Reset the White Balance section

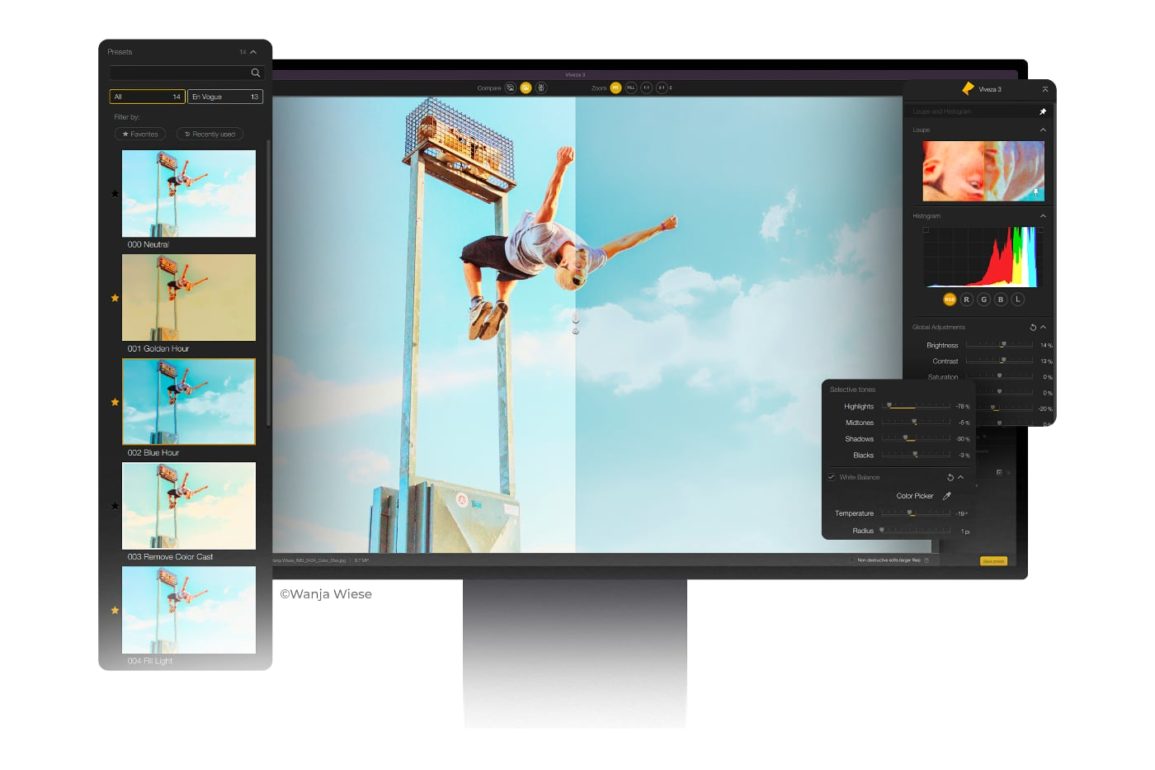click(950, 478)
